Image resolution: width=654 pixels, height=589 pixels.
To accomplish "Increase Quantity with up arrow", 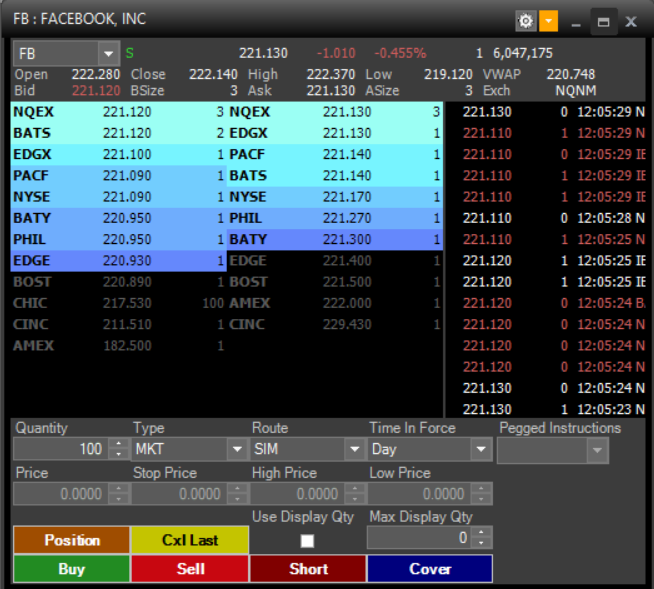I will [119, 444].
